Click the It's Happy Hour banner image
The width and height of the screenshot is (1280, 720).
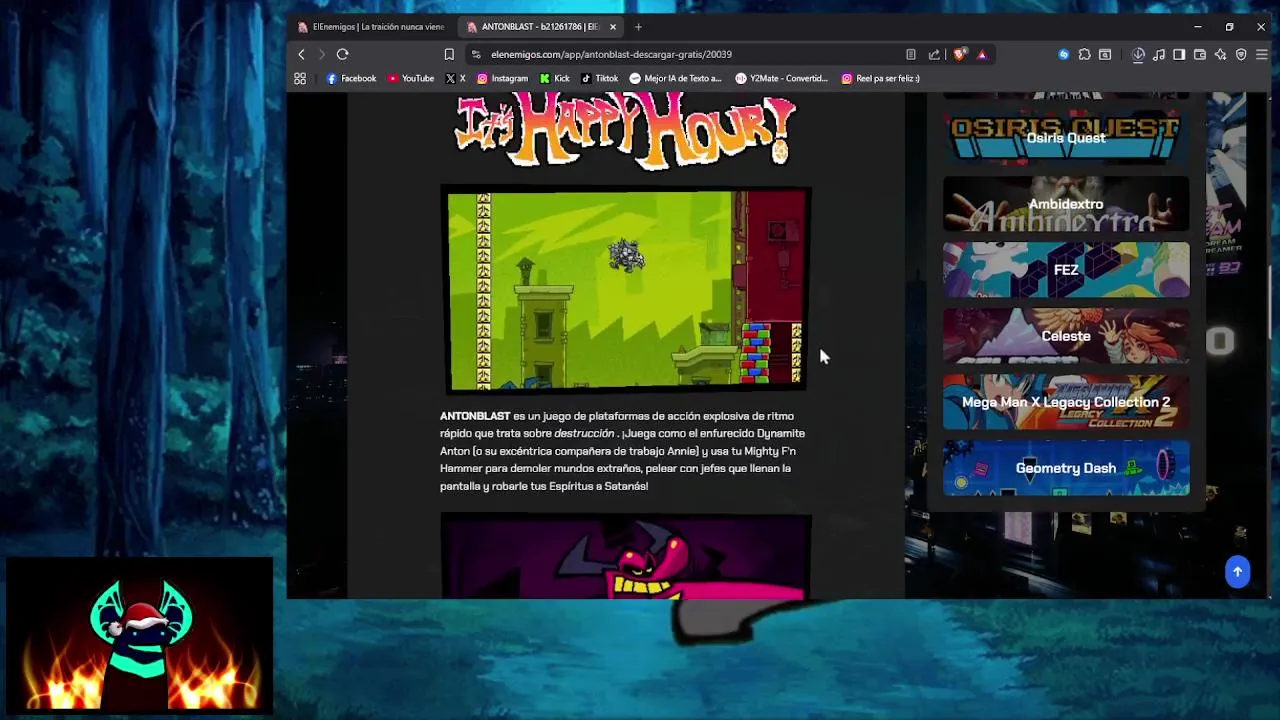pyautogui.click(x=624, y=130)
